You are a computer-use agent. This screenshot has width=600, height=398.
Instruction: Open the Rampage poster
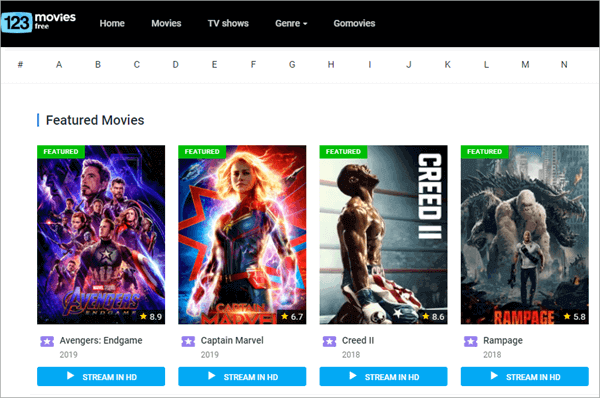[525, 235]
